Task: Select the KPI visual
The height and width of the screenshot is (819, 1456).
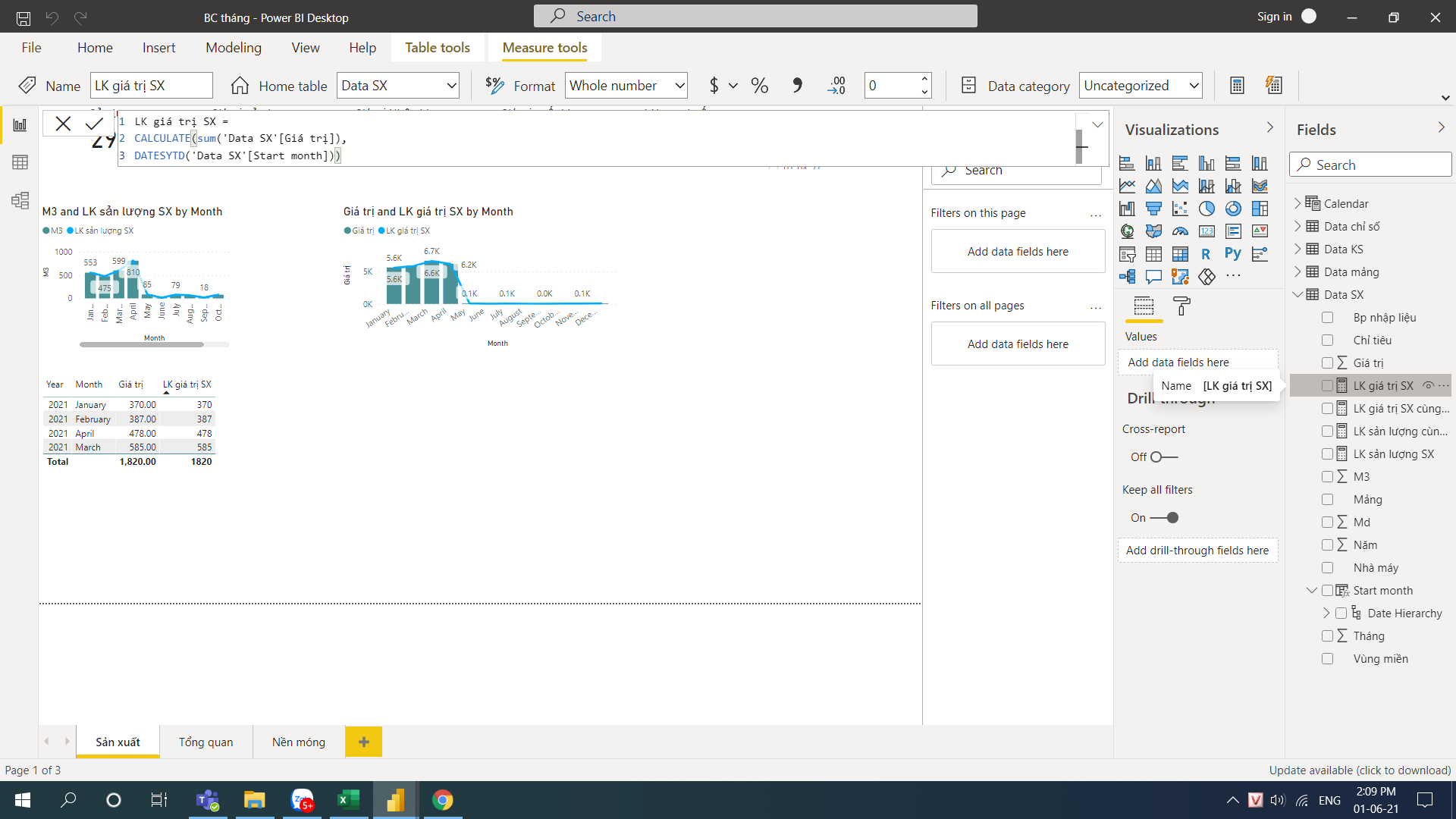Action: click(1260, 231)
